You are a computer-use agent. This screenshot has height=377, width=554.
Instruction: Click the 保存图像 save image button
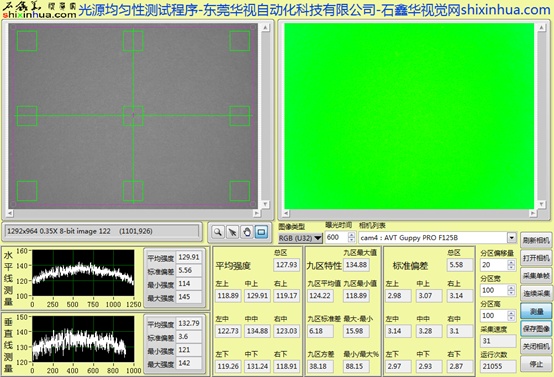point(536,329)
